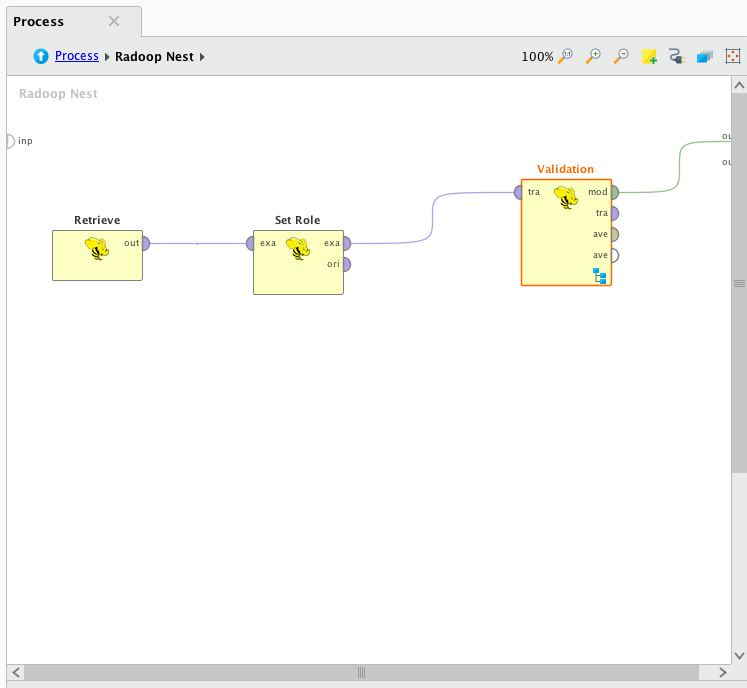
Task: Click the auto-fit process icon
Action: pyautogui.click(x=732, y=57)
